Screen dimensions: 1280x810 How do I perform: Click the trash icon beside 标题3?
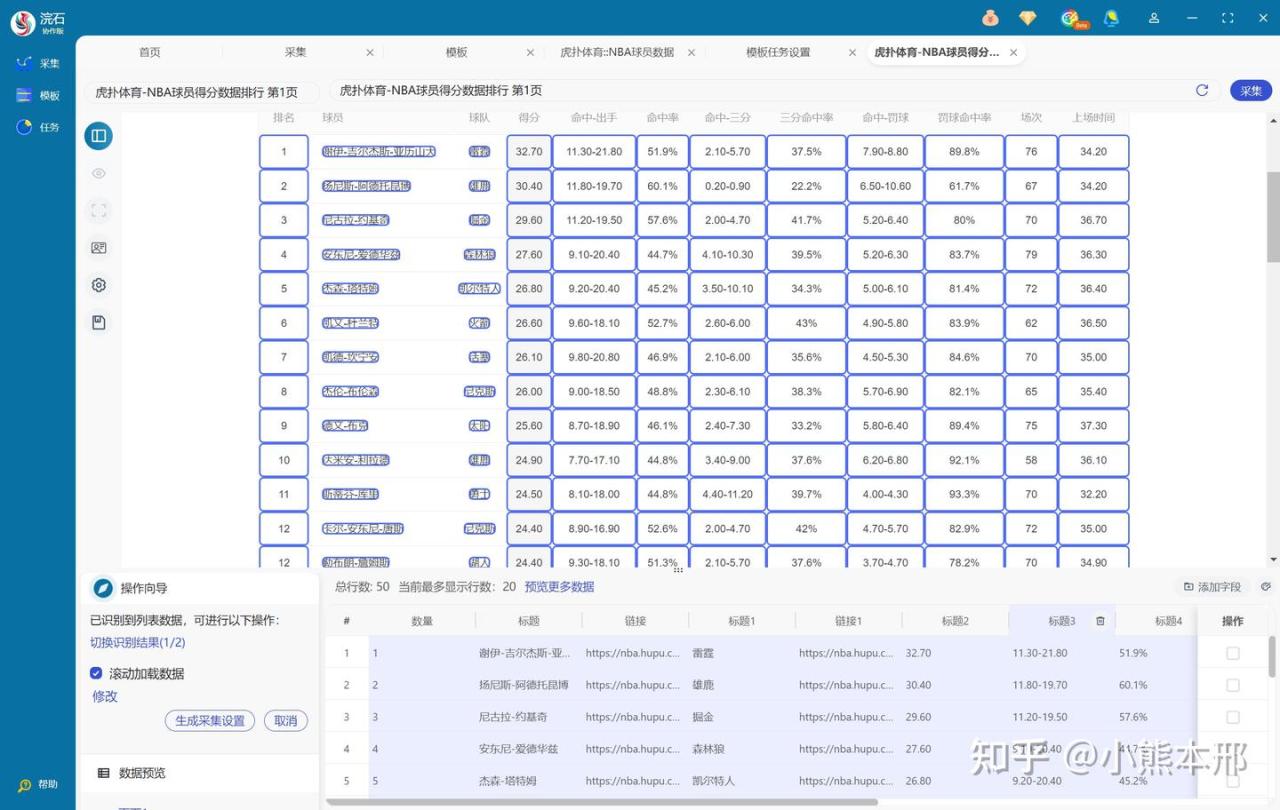(1100, 621)
